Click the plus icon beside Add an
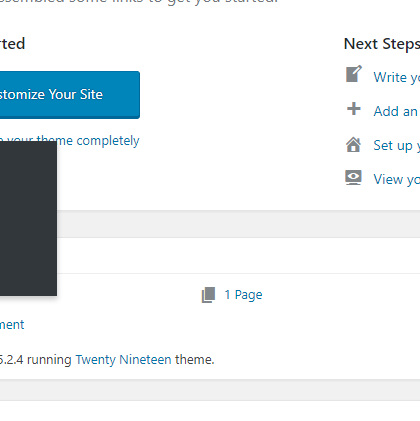Viewport: 420px width, 421px height. tap(354, 109)
